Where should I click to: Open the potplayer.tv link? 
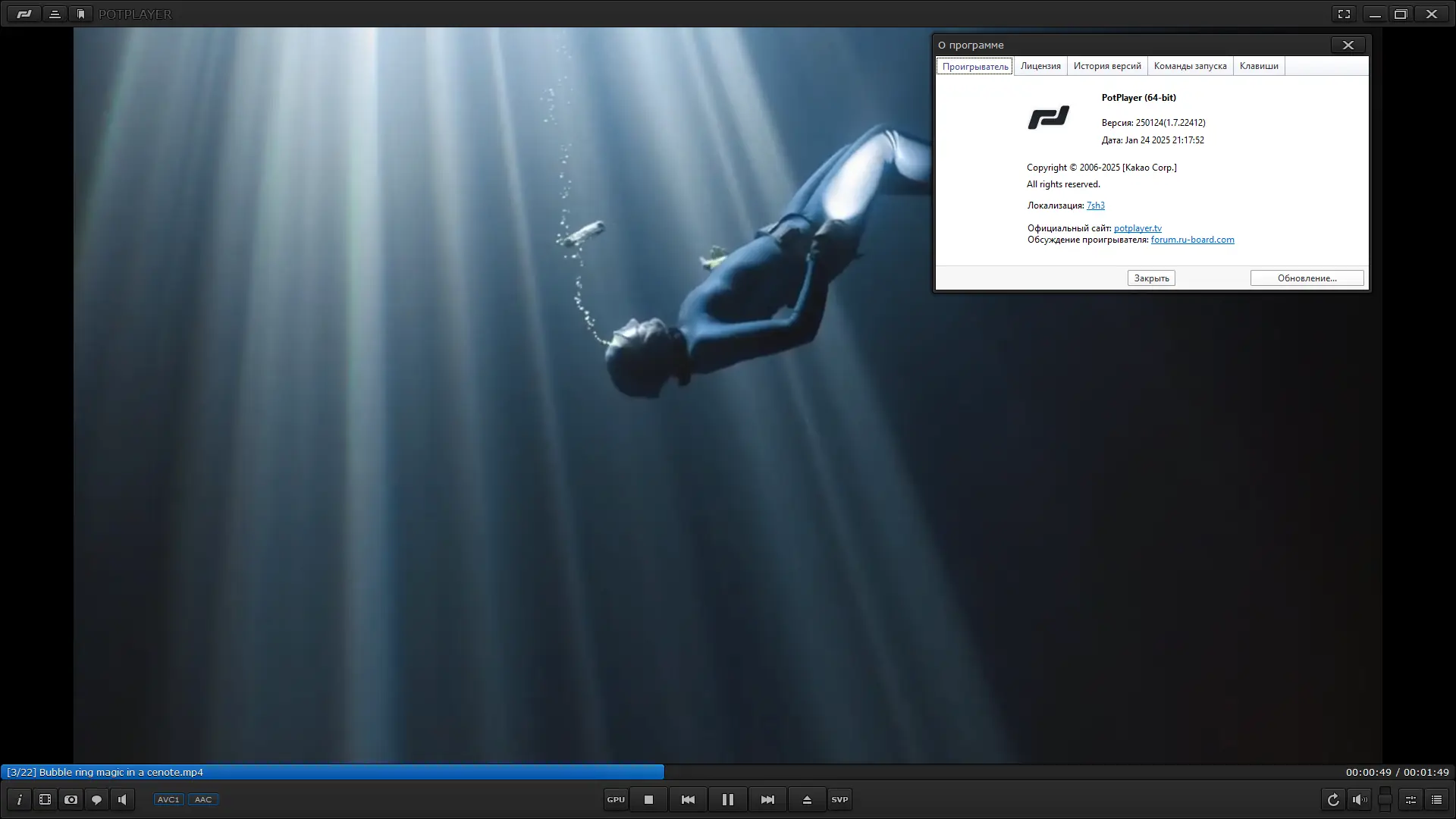[x=1137, y=228]
